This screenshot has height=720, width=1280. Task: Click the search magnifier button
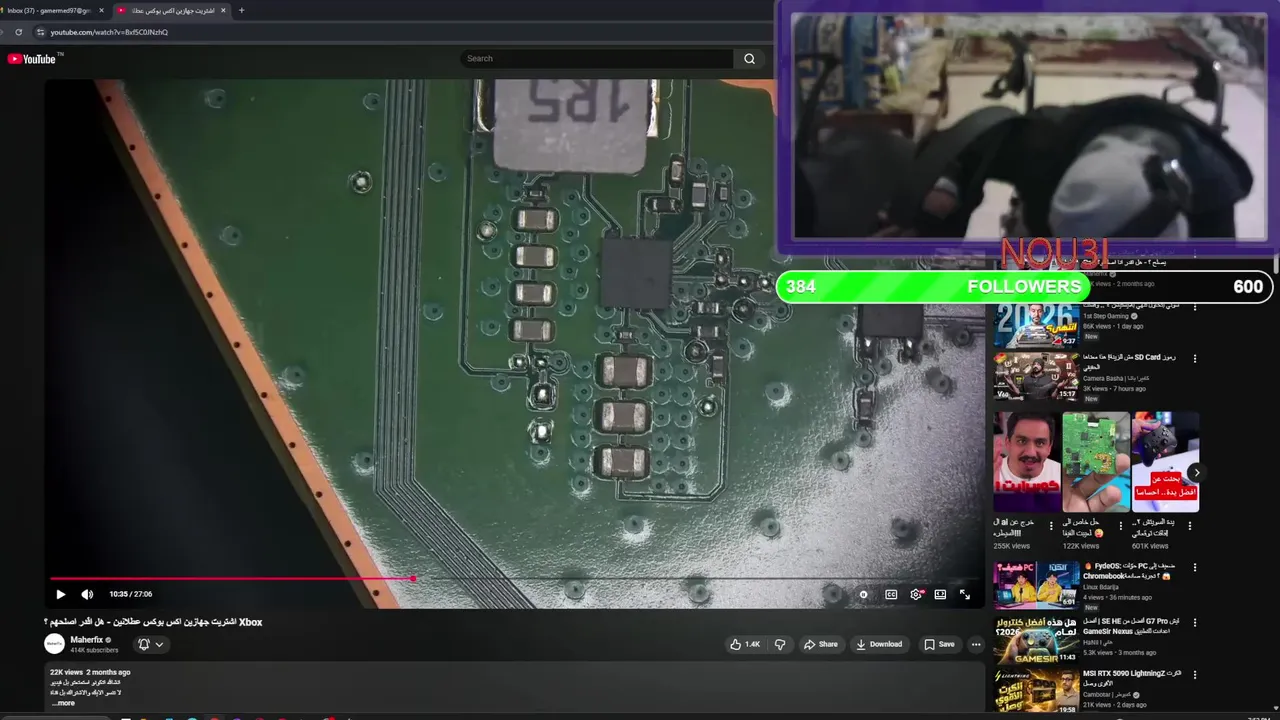[749, 58]
